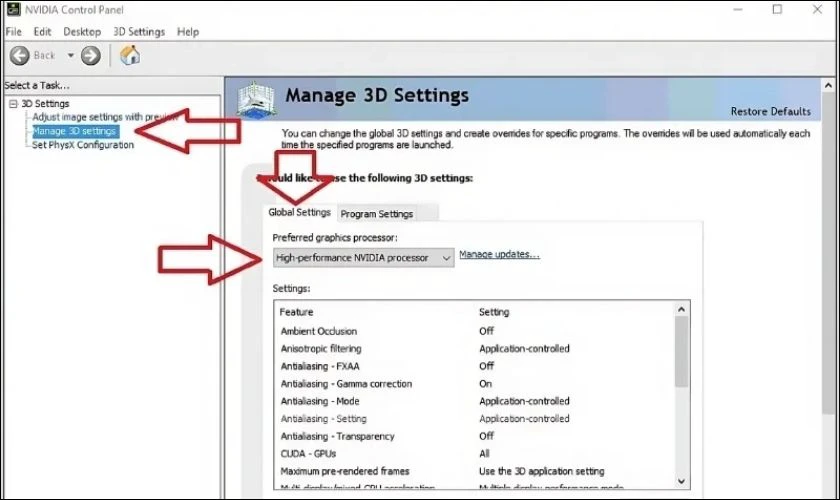
Task: Close the NVIDIA Control Panel window
Action: 817,9
